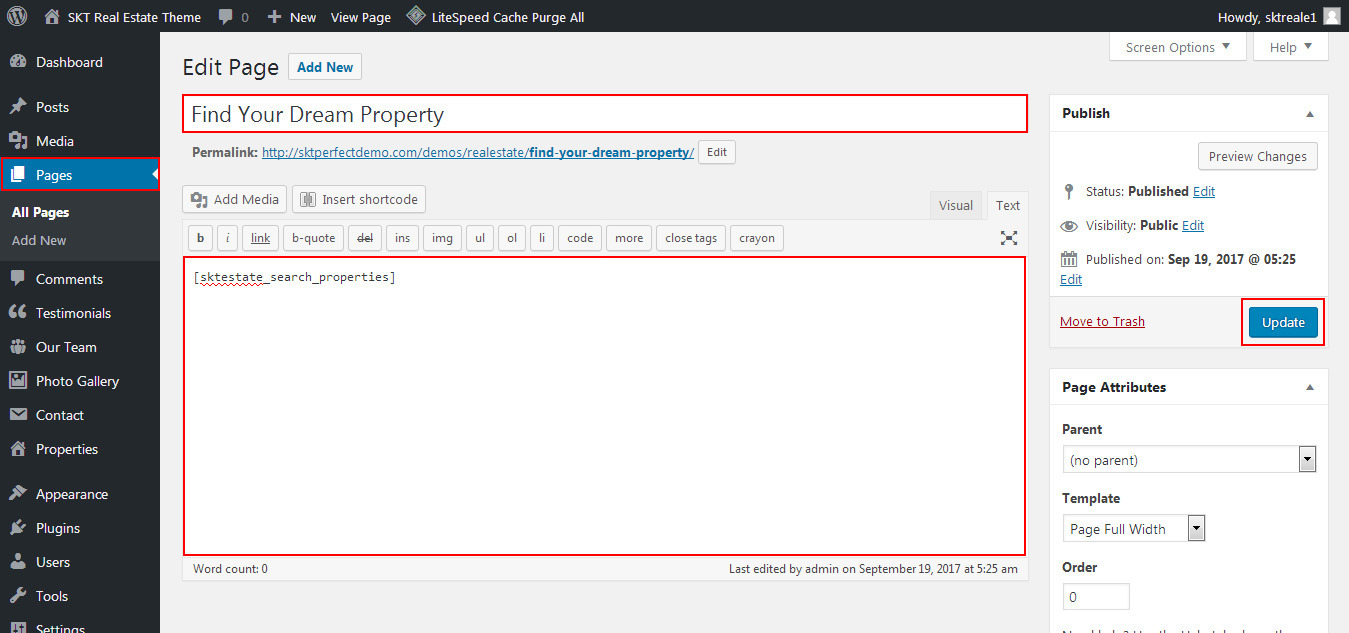This screenshot has width=1349, height=633.
Task: Click the plus icon next to New
Action: click(275, 17)
